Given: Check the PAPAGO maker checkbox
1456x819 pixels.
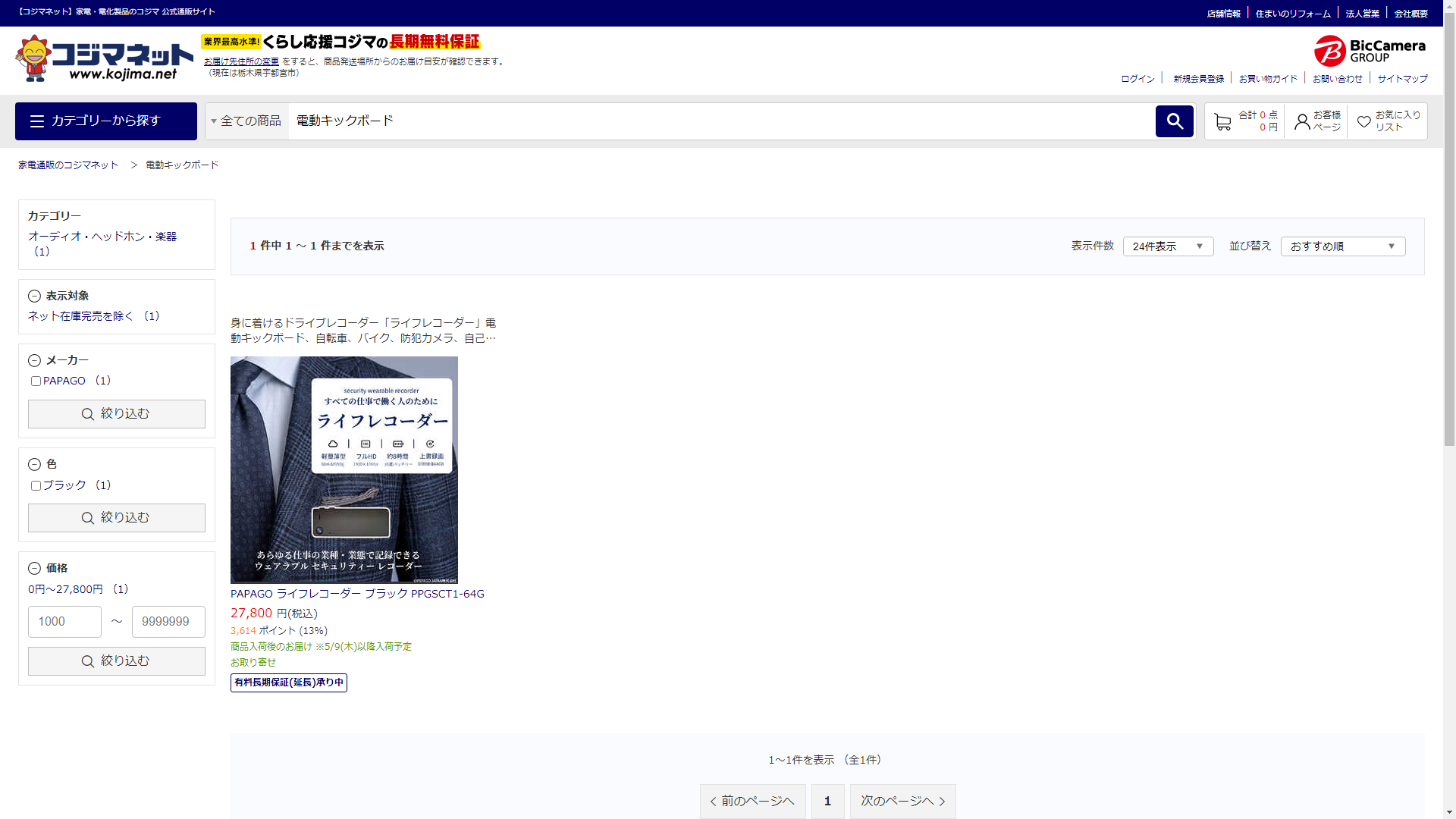Looking at the screenshot, I should click(x=36, y=381).
